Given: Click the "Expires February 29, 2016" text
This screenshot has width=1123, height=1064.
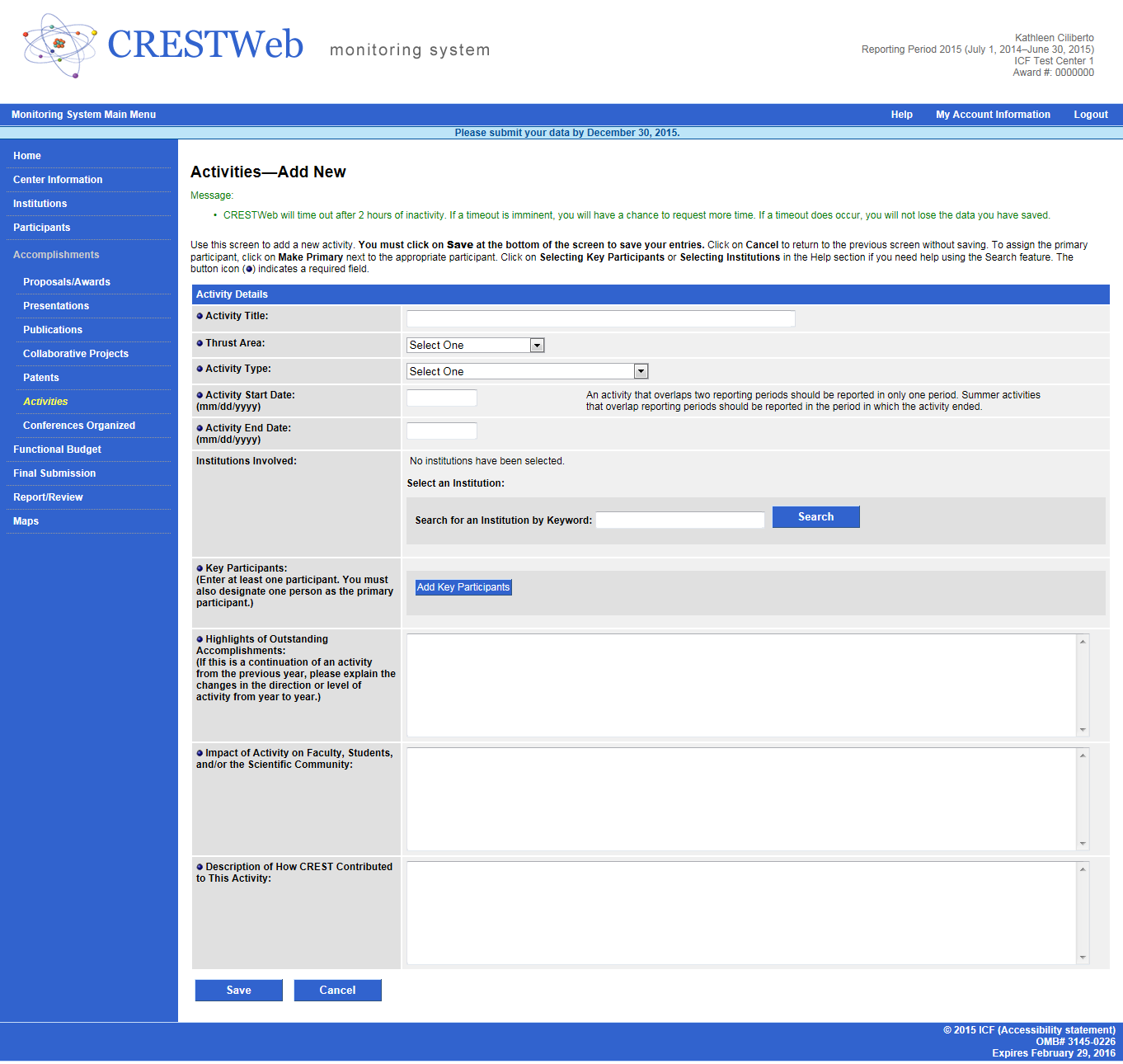Looking at the screenshot, I should tap(1054, 1053).
